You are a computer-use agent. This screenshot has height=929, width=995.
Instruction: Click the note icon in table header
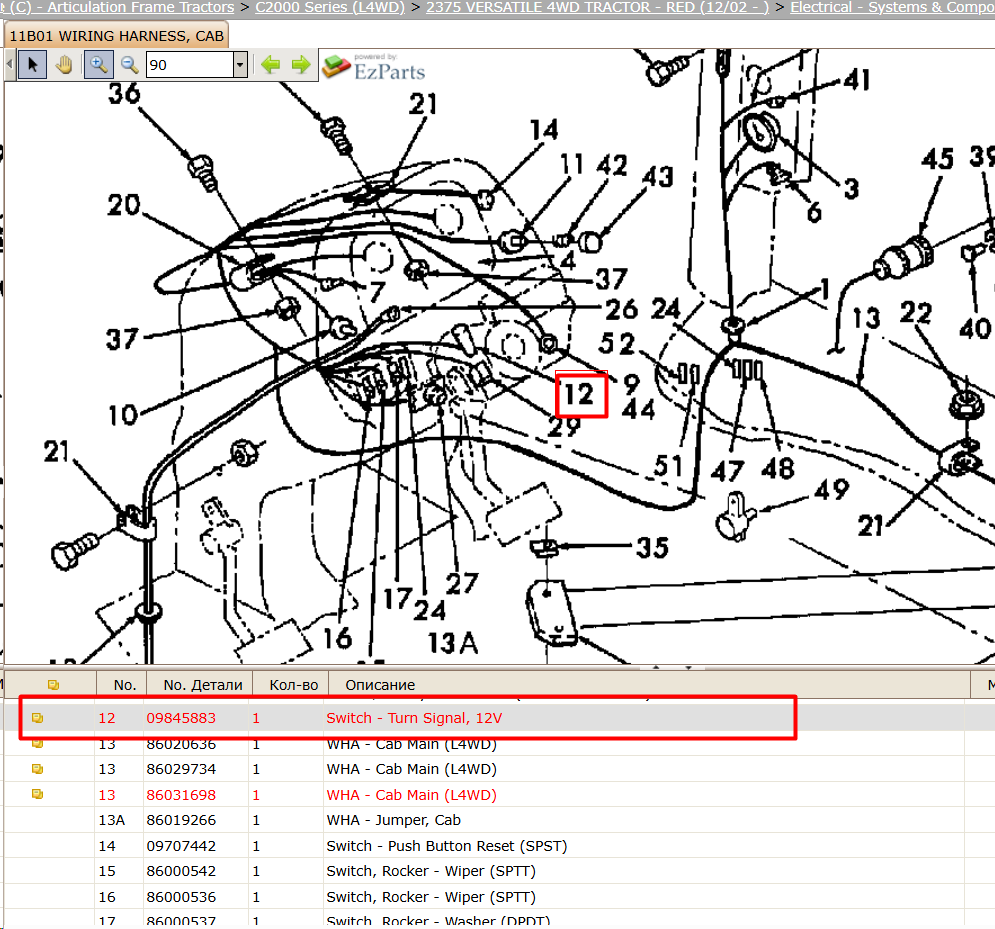tap(53, 685)
